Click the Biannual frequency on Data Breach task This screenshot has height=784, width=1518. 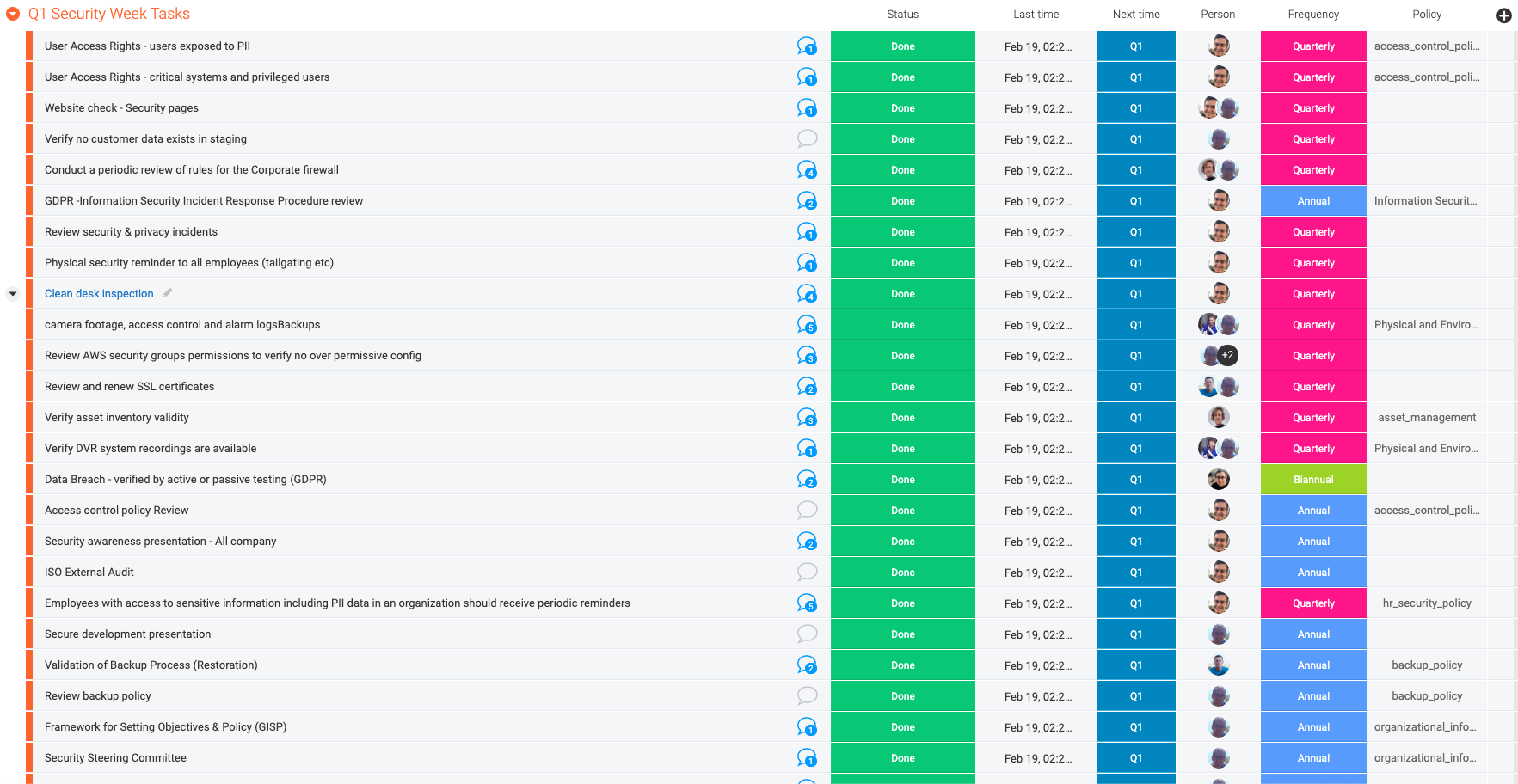1313,479
